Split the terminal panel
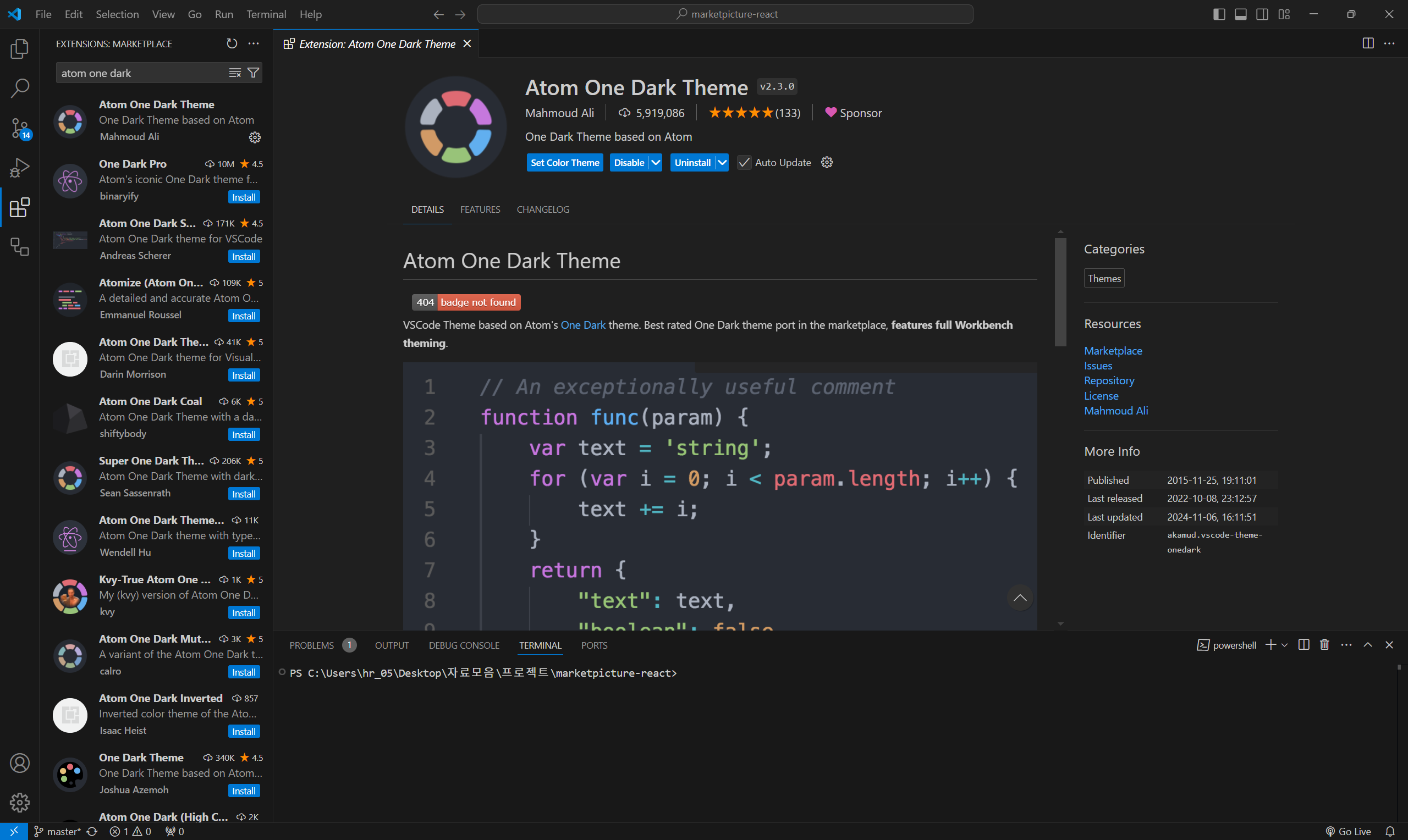This screenshot has width=1408, height=840. click(1304, 645)
